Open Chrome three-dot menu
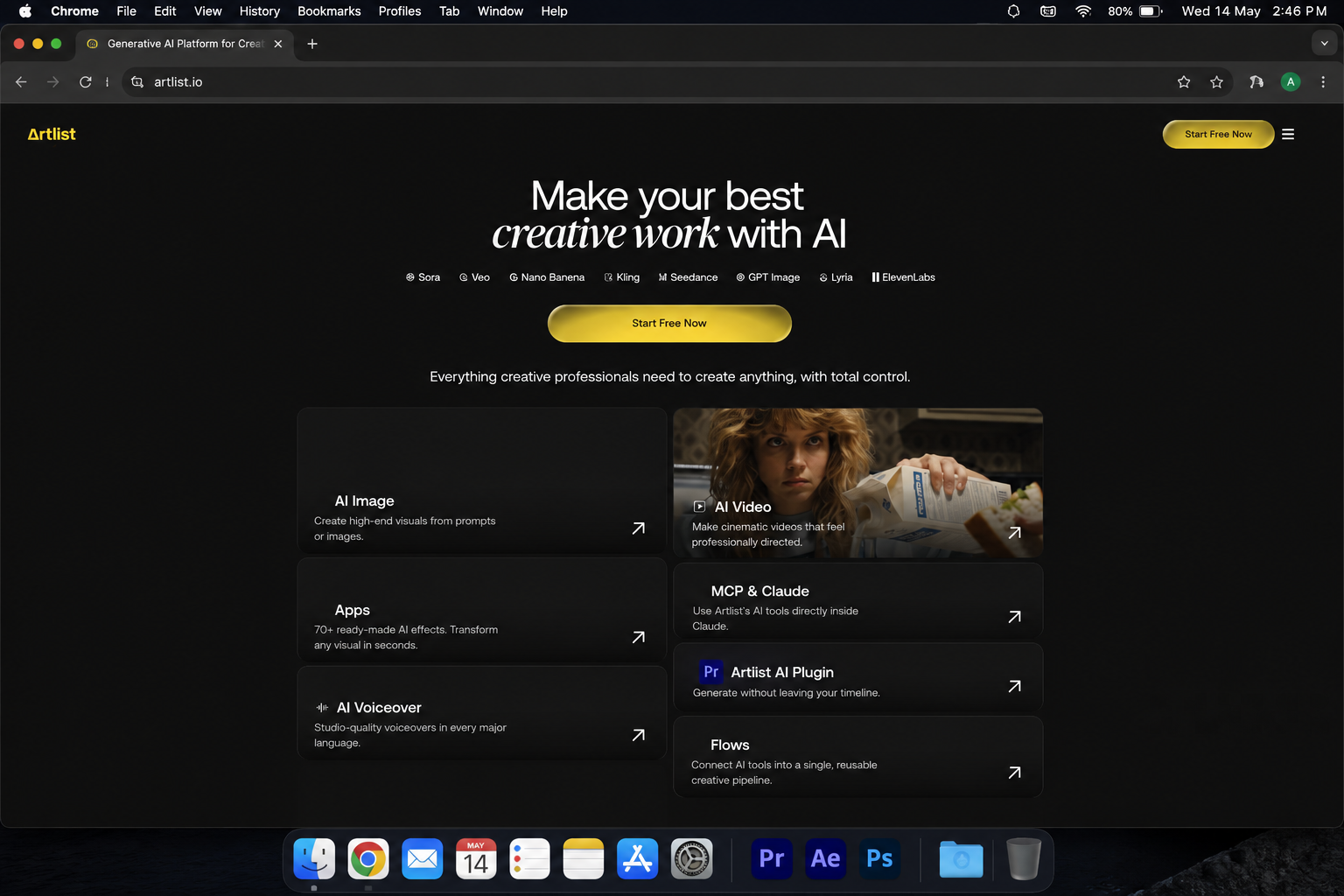1344x896 pixels. tap(1323, 82)
